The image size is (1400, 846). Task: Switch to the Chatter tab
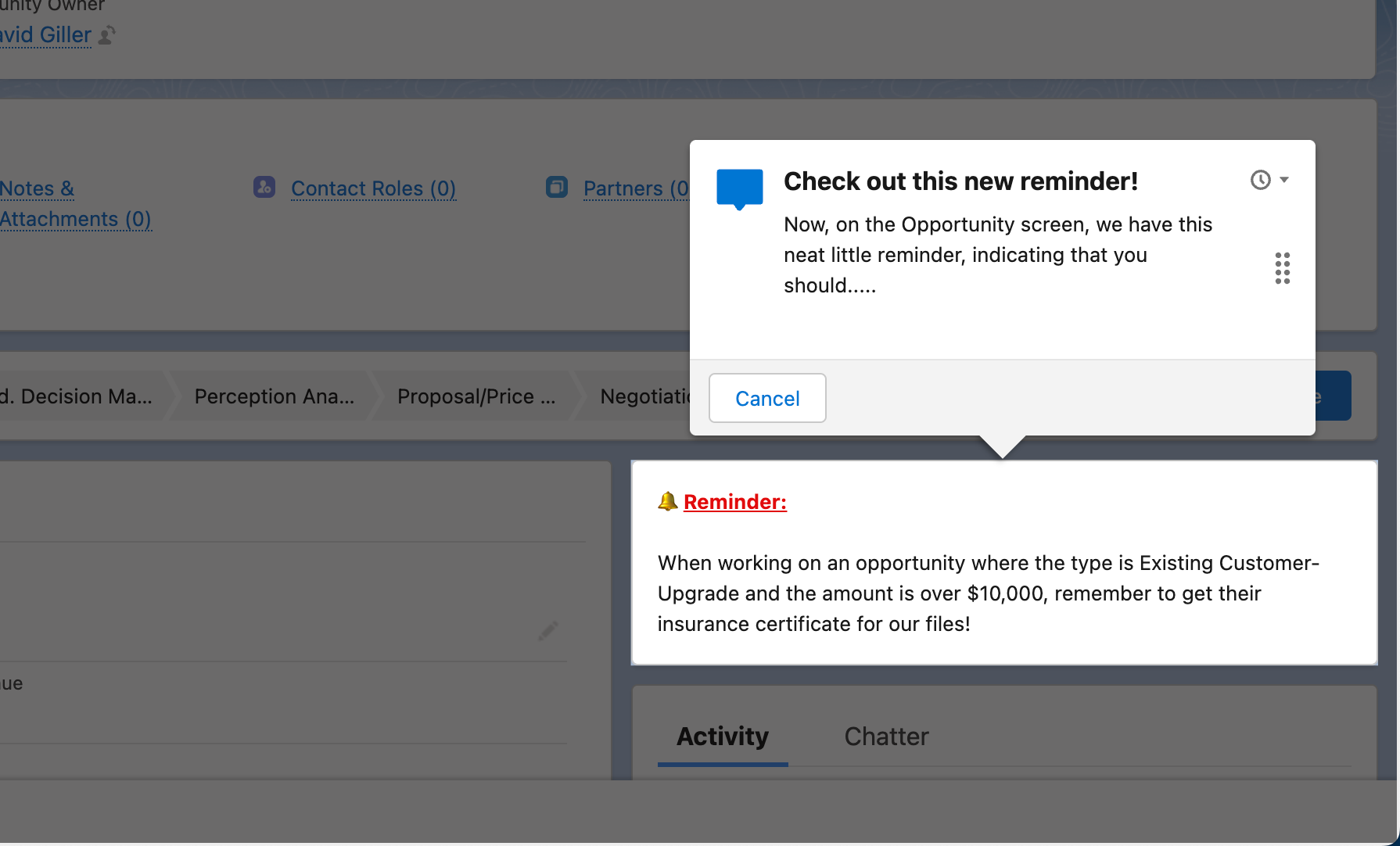click(x=886, y=737)
